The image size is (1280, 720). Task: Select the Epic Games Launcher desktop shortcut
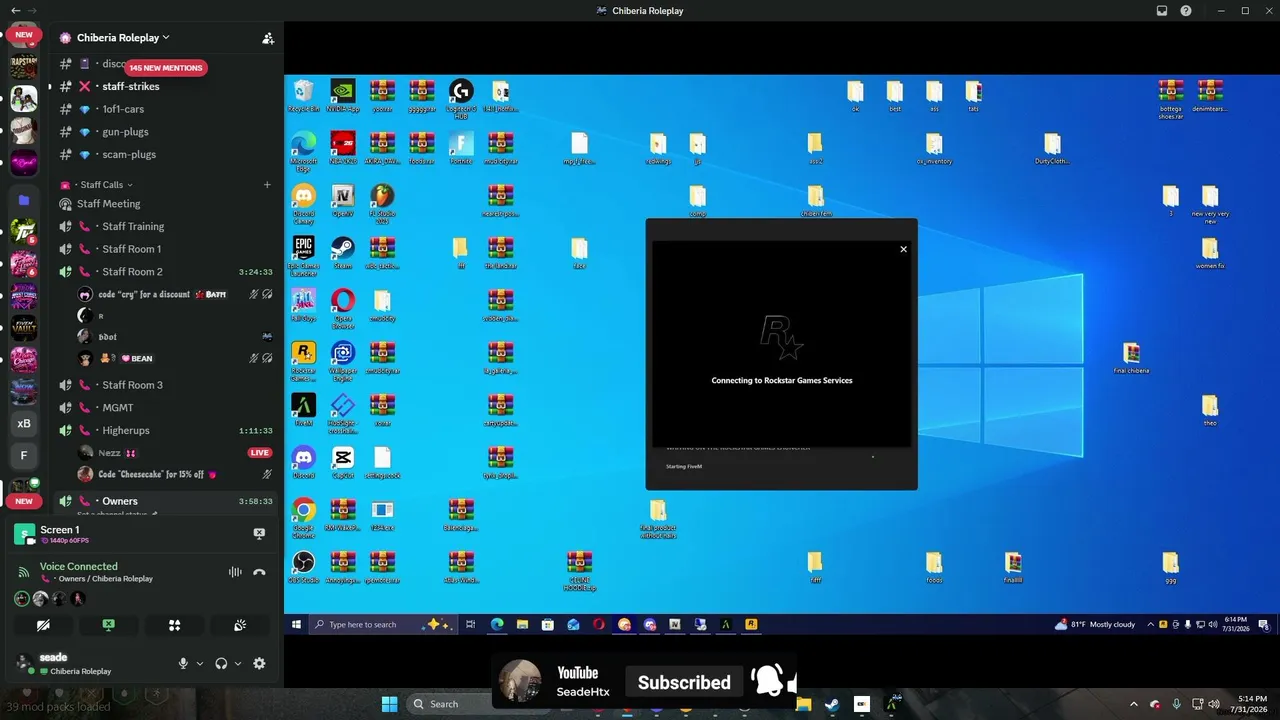point(303,255)
